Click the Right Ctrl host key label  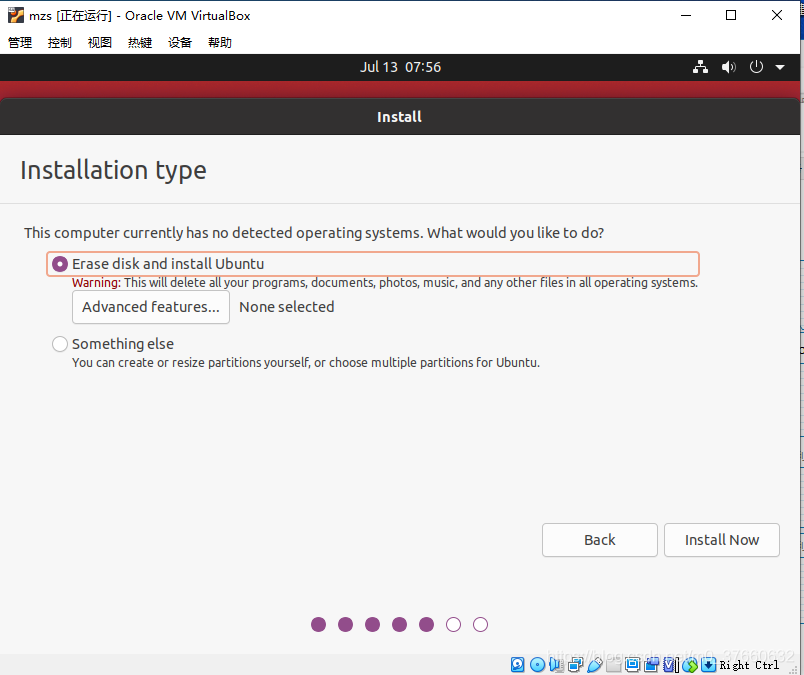(749, 665)
